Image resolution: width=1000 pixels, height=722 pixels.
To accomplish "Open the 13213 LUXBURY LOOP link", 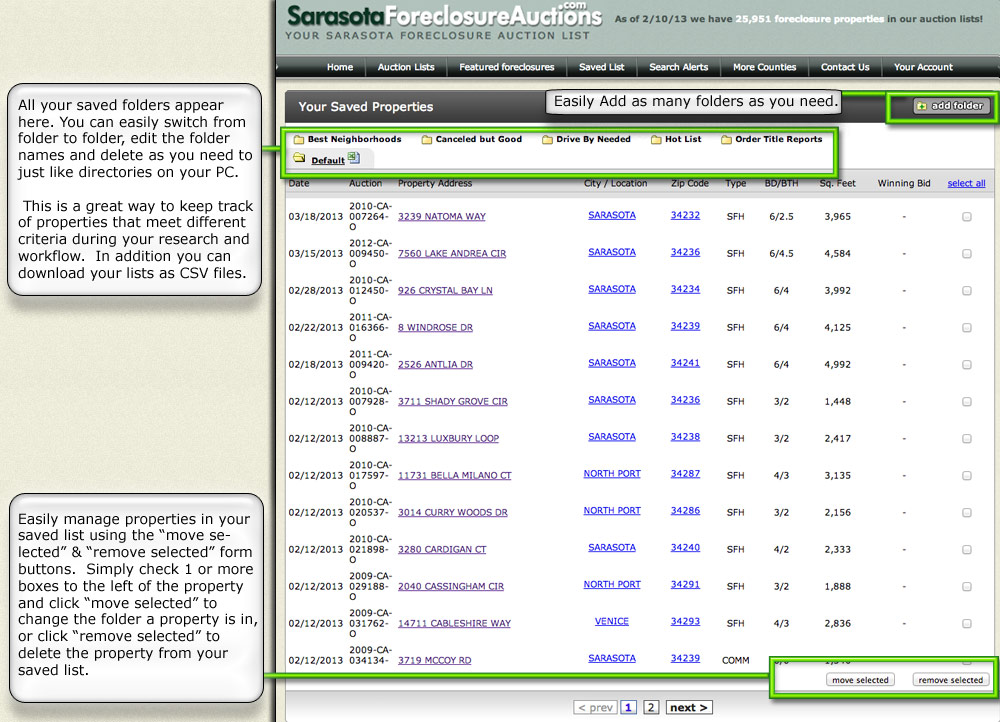I will point(448,439).
